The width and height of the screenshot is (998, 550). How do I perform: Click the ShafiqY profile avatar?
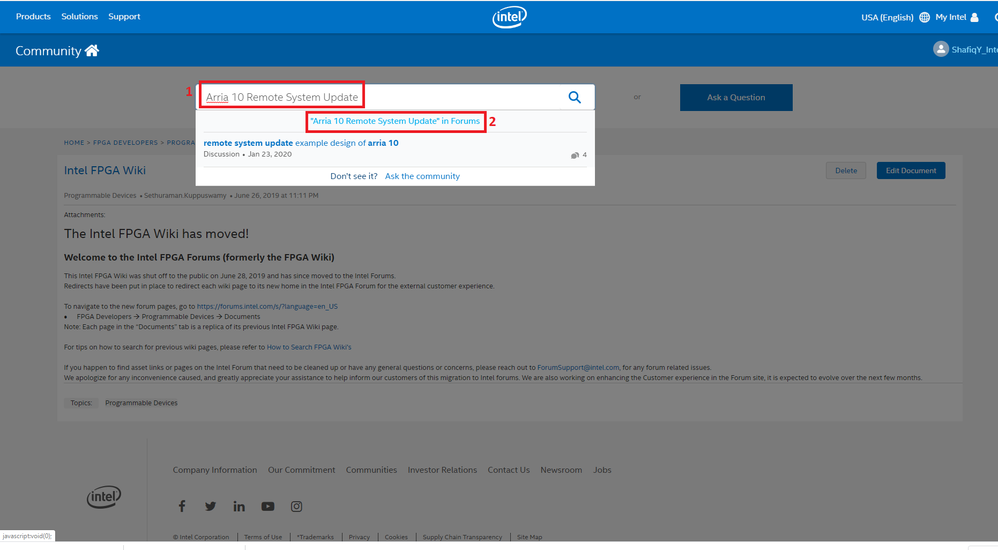click(941, 49)
